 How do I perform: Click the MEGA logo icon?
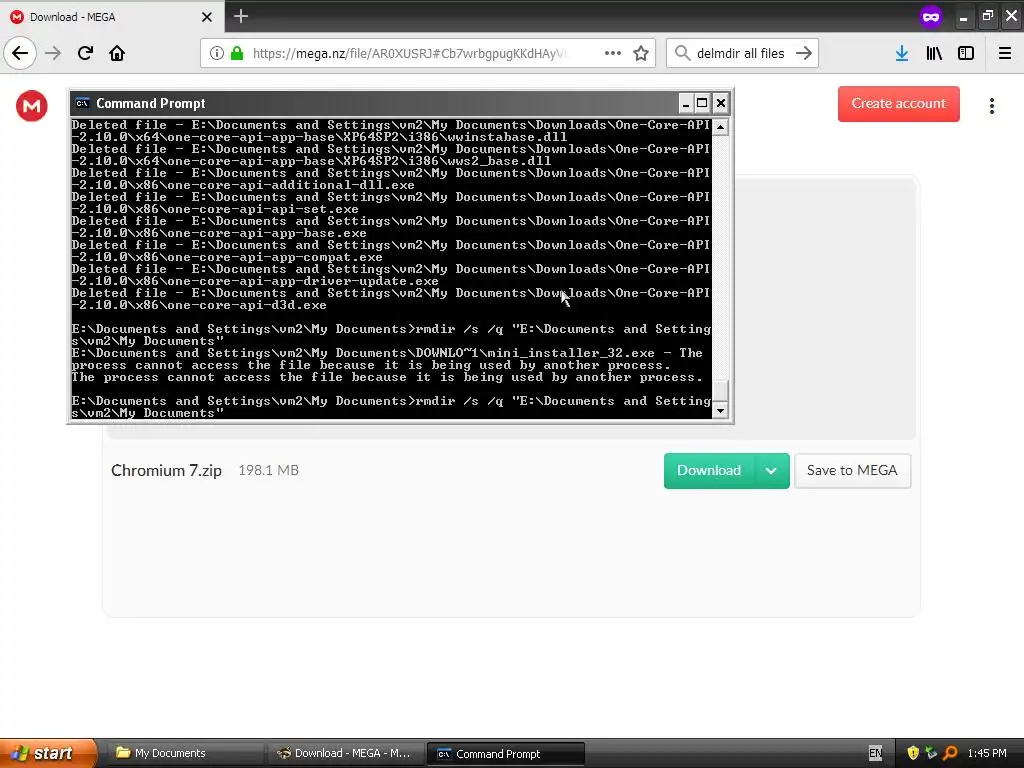click(32, 106)
